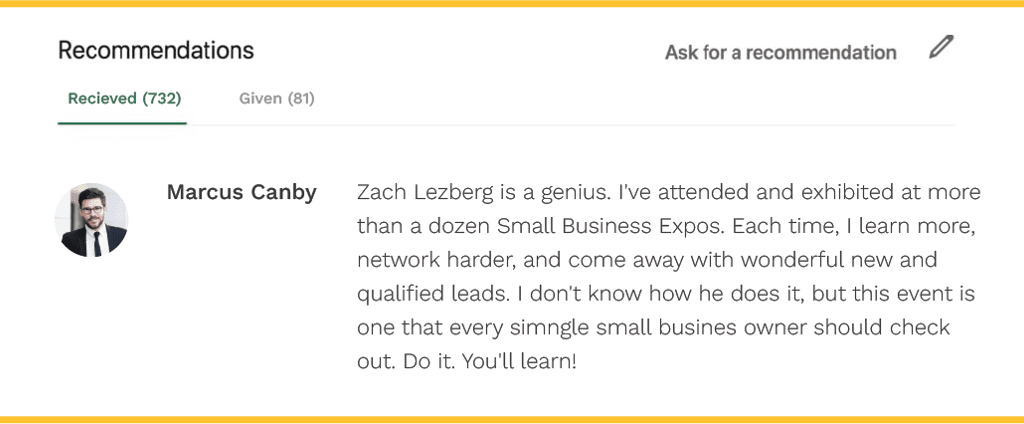Select the Recommendations section heading

click(156, 50)
